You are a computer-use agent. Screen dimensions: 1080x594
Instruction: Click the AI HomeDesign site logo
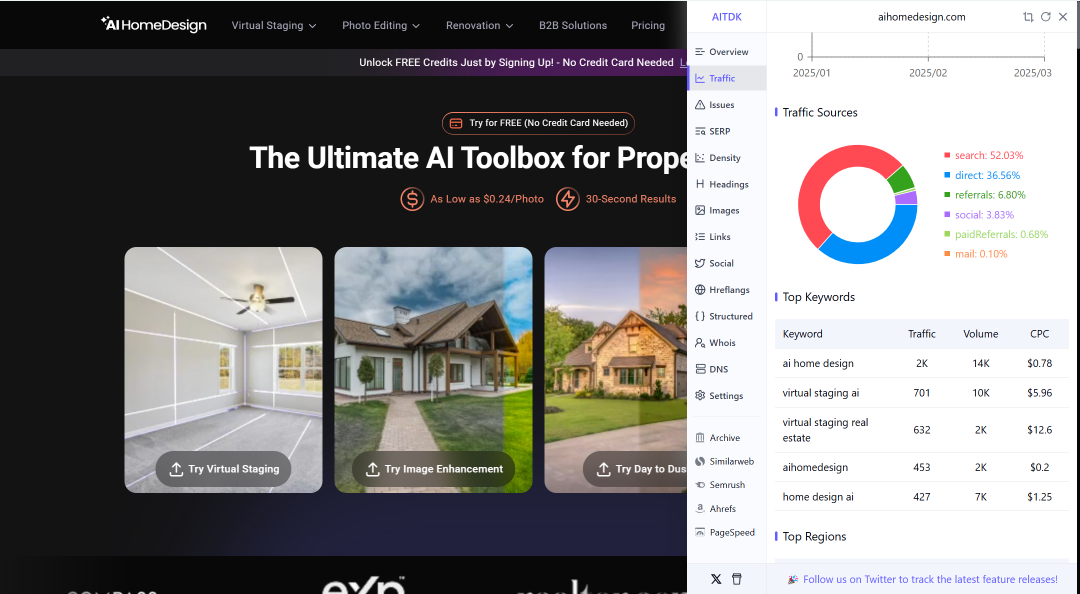[154, 25]
